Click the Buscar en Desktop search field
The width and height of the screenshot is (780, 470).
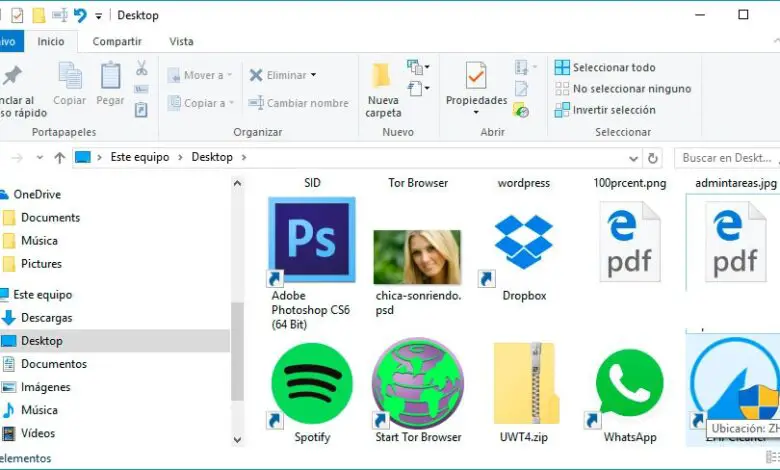point(727,158)
